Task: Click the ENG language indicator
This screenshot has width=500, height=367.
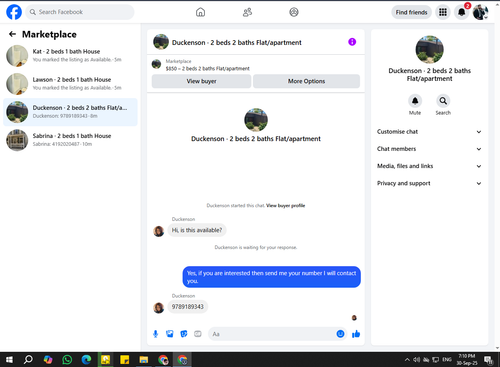Action: [447, 360]
